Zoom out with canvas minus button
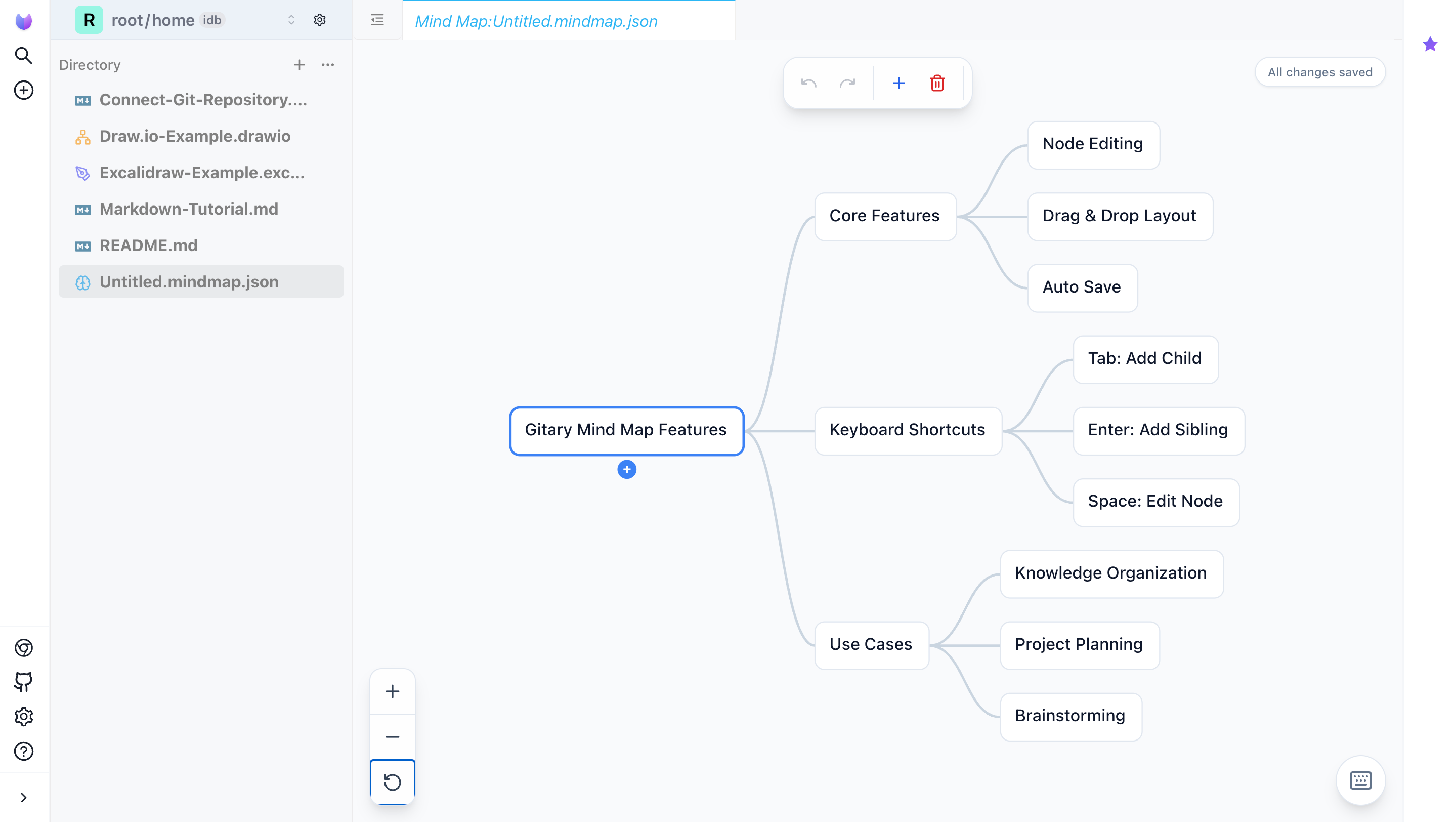This screenshot has height=822, width=1456. pyautogui.click(x=392, y=736)
